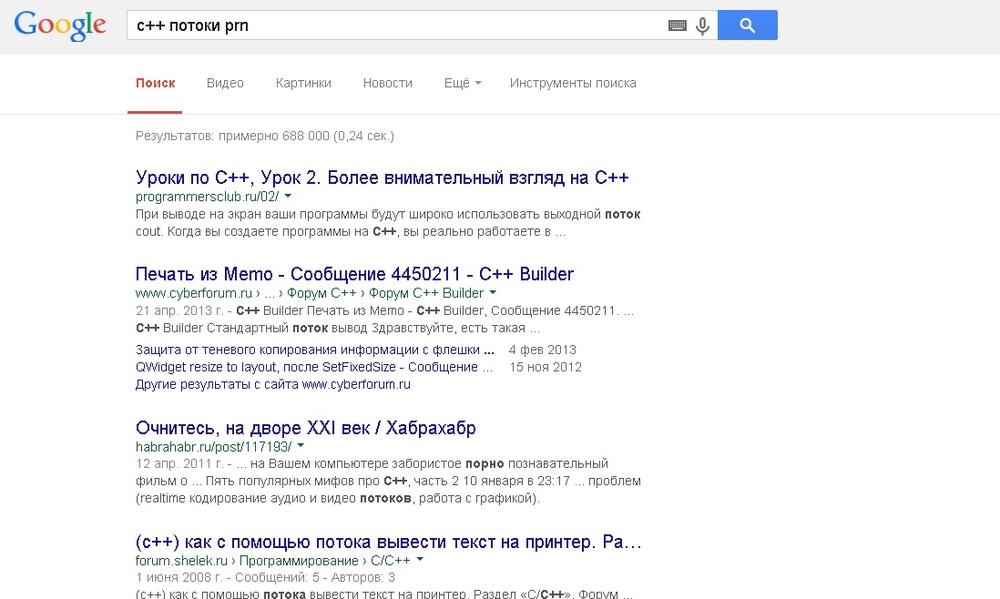This screenshot has height=599, width=1000.
Task: Open 'Печать из Memo - Сообщение 4450211' result
Action: (x=355, y=274)
